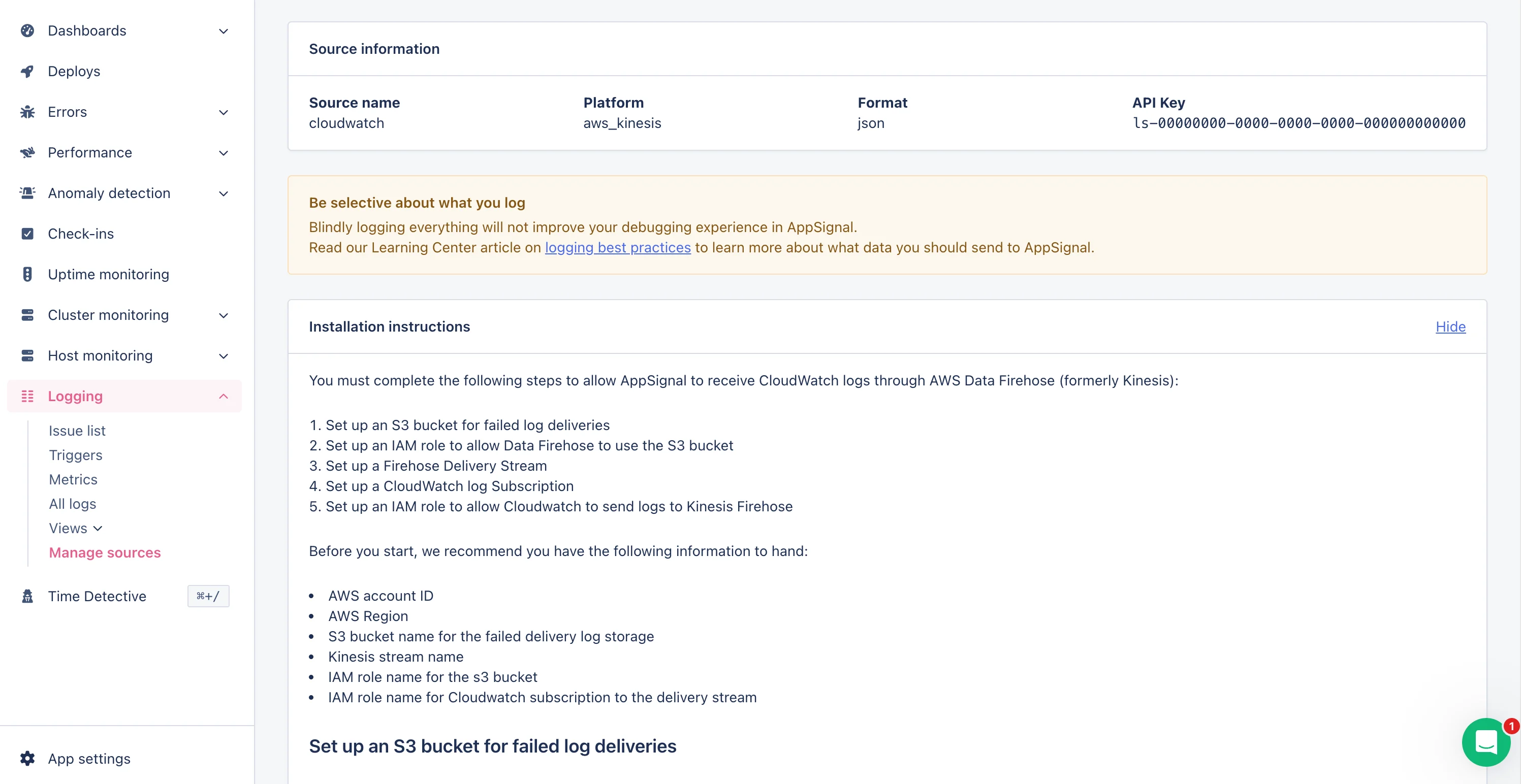Click the Cluster monitoring server icon
This screenshot has height=784, width=1521.
[27, 315]
